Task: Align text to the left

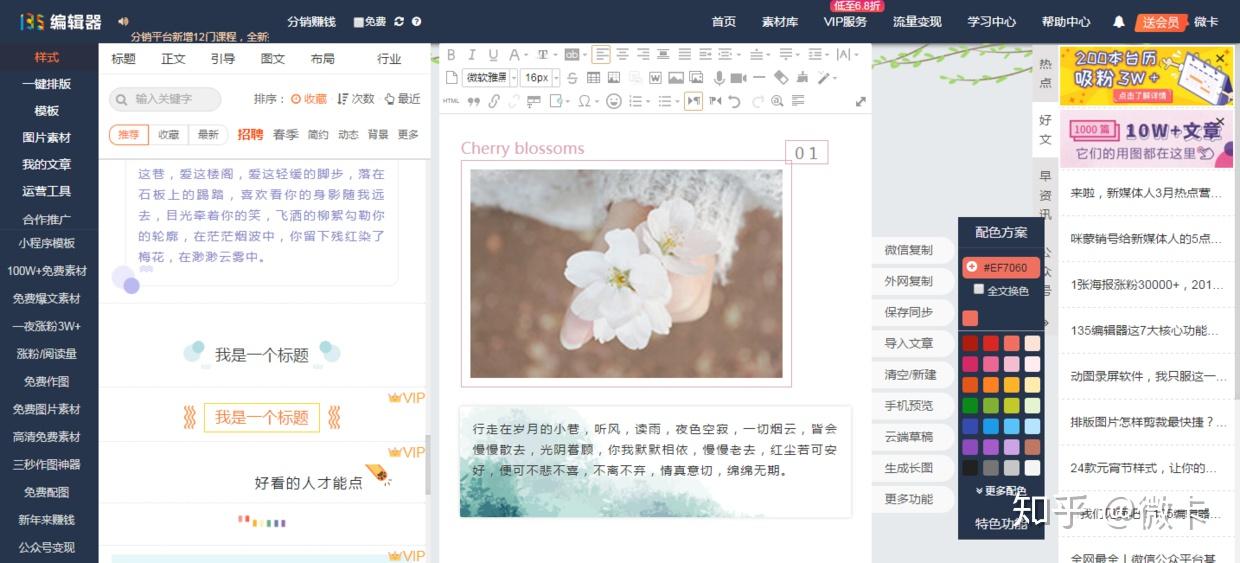Action: (601, 55)
